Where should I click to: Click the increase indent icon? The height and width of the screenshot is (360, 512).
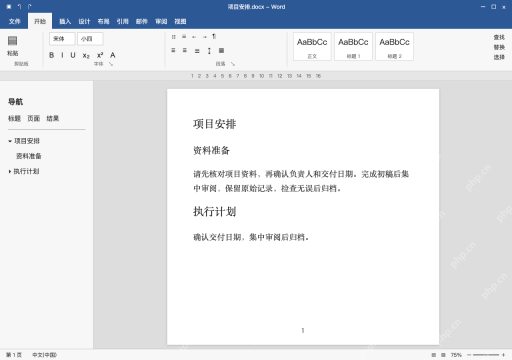(x=204, y=37)
